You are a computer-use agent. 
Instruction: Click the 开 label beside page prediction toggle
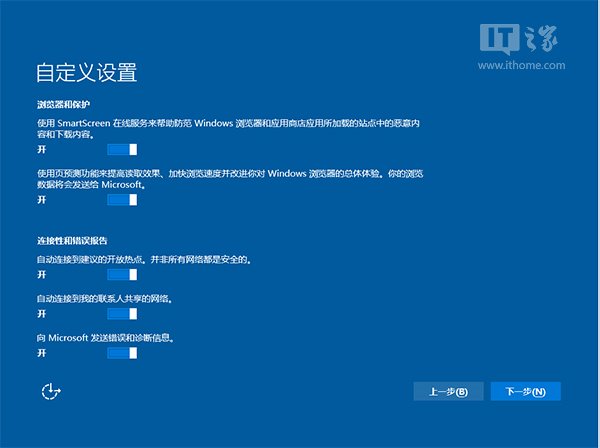pyautogui.click(x=42, y=200)
